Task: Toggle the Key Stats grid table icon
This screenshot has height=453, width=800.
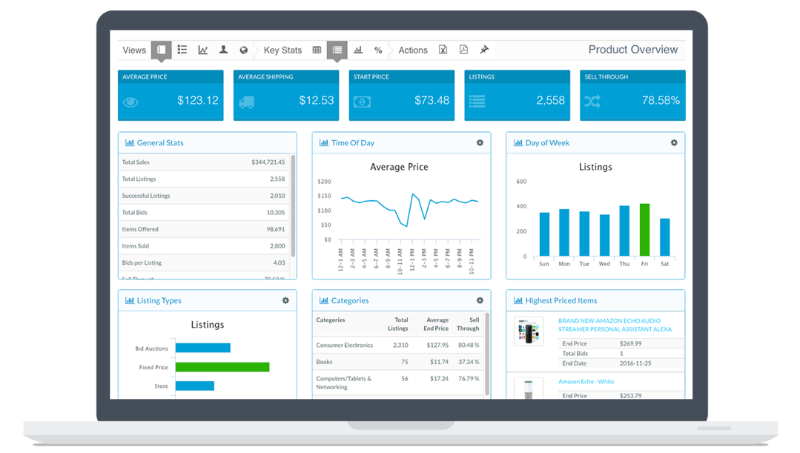Action: point(317,50)
